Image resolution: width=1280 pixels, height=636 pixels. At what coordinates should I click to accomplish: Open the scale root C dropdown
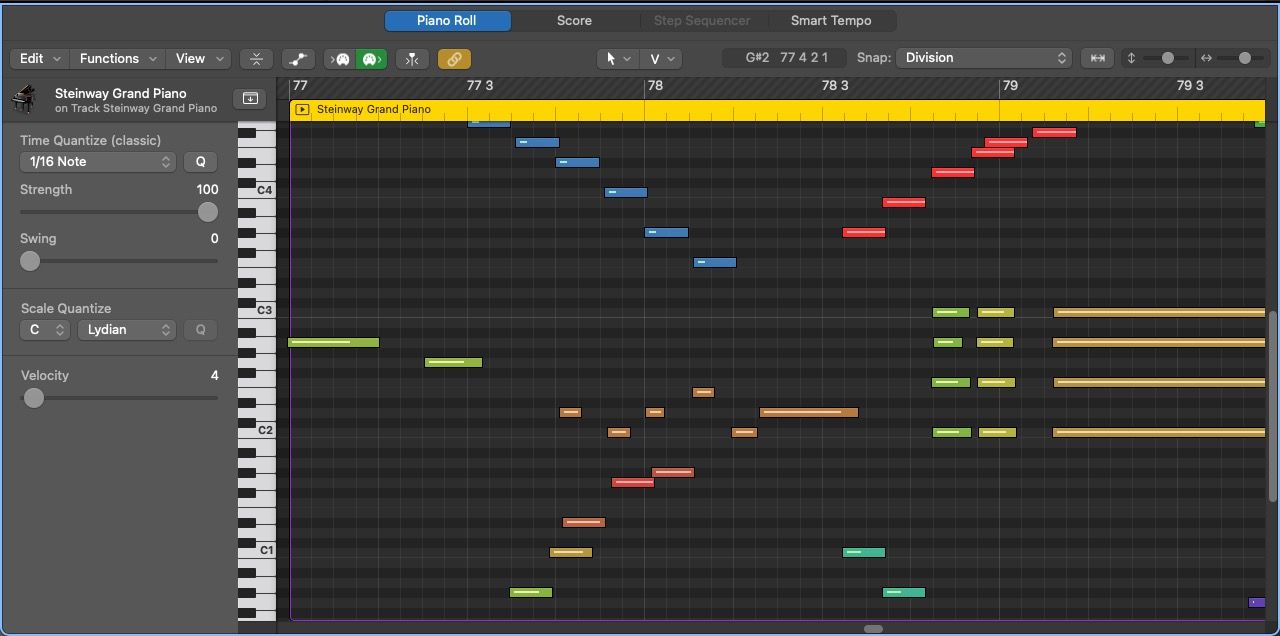click(44, 330)
